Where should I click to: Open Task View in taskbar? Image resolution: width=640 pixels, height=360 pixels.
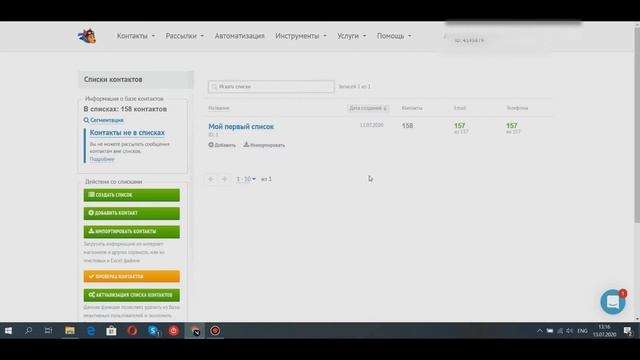pos(49,331)
